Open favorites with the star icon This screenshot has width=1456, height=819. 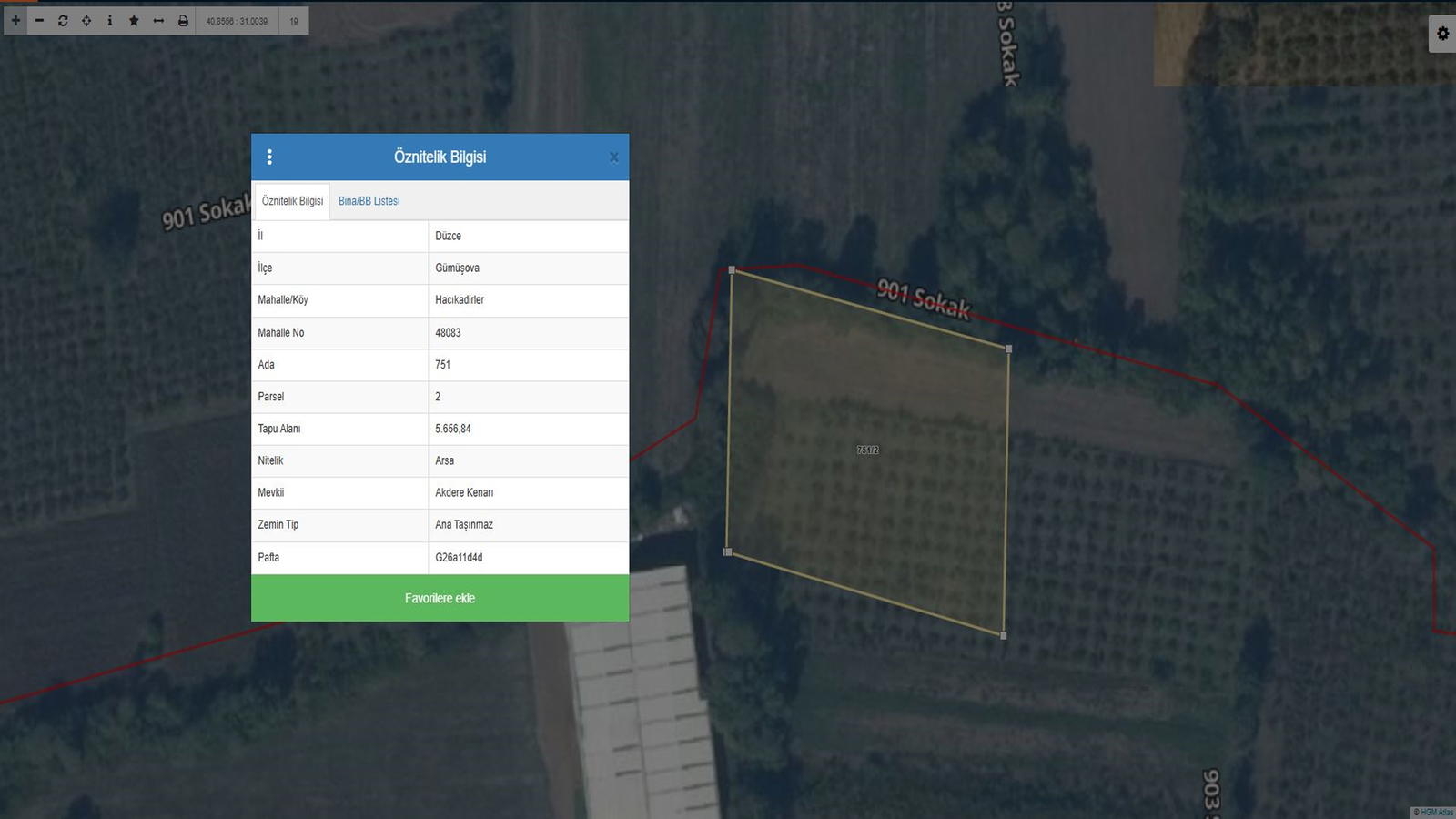tap(134, 20)
